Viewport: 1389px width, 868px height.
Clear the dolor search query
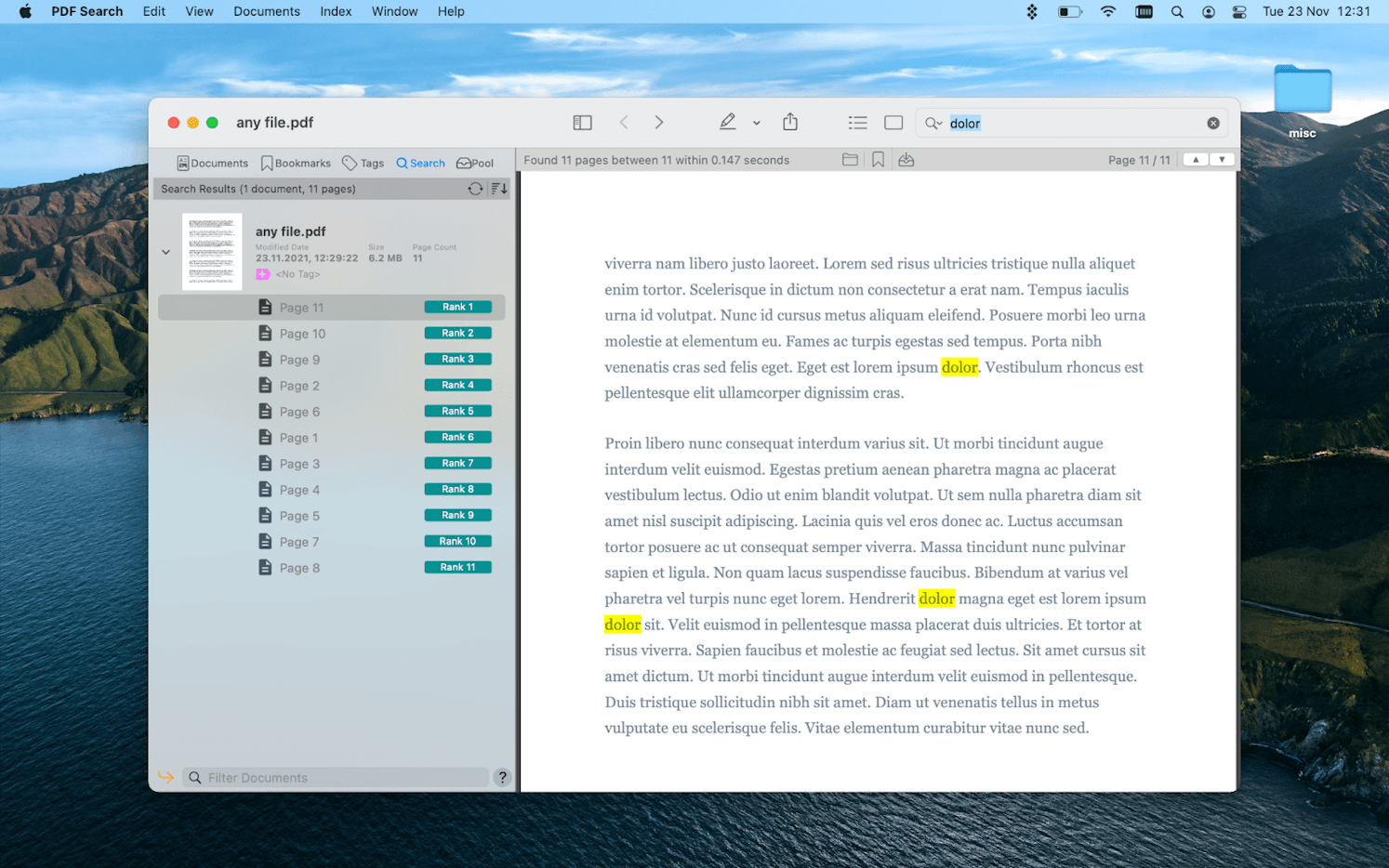(1213, 123)
